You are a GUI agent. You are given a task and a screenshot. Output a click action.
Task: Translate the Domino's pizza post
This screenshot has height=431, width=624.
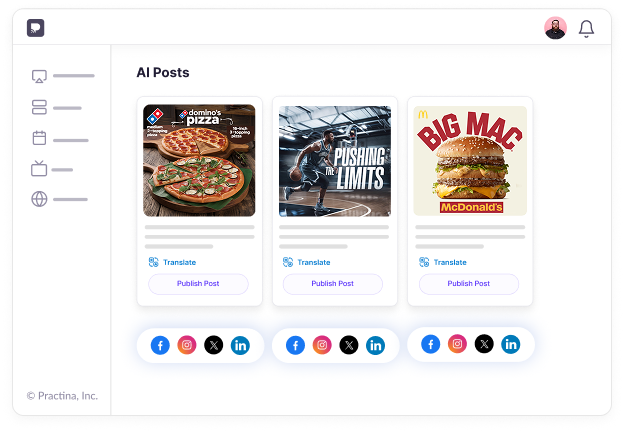(x=172, y=262)
